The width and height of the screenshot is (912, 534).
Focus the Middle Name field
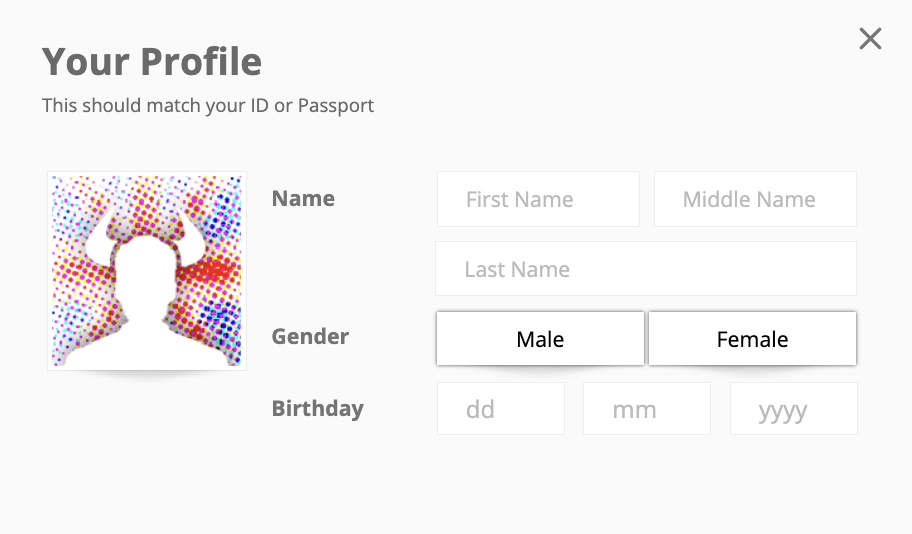[x=755, y=199]
